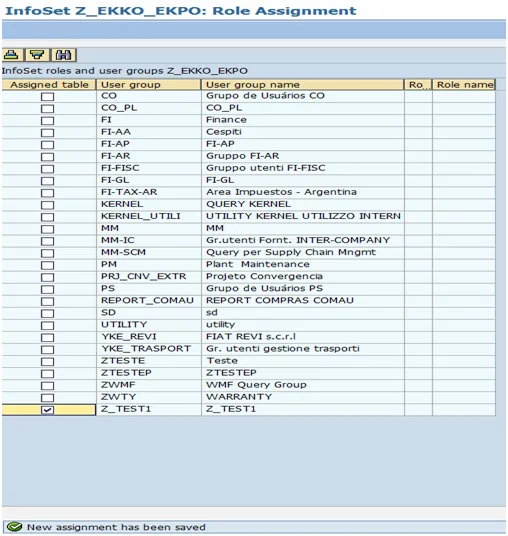Select the Grupo de Usuários PS cell

tap(303, 289)
